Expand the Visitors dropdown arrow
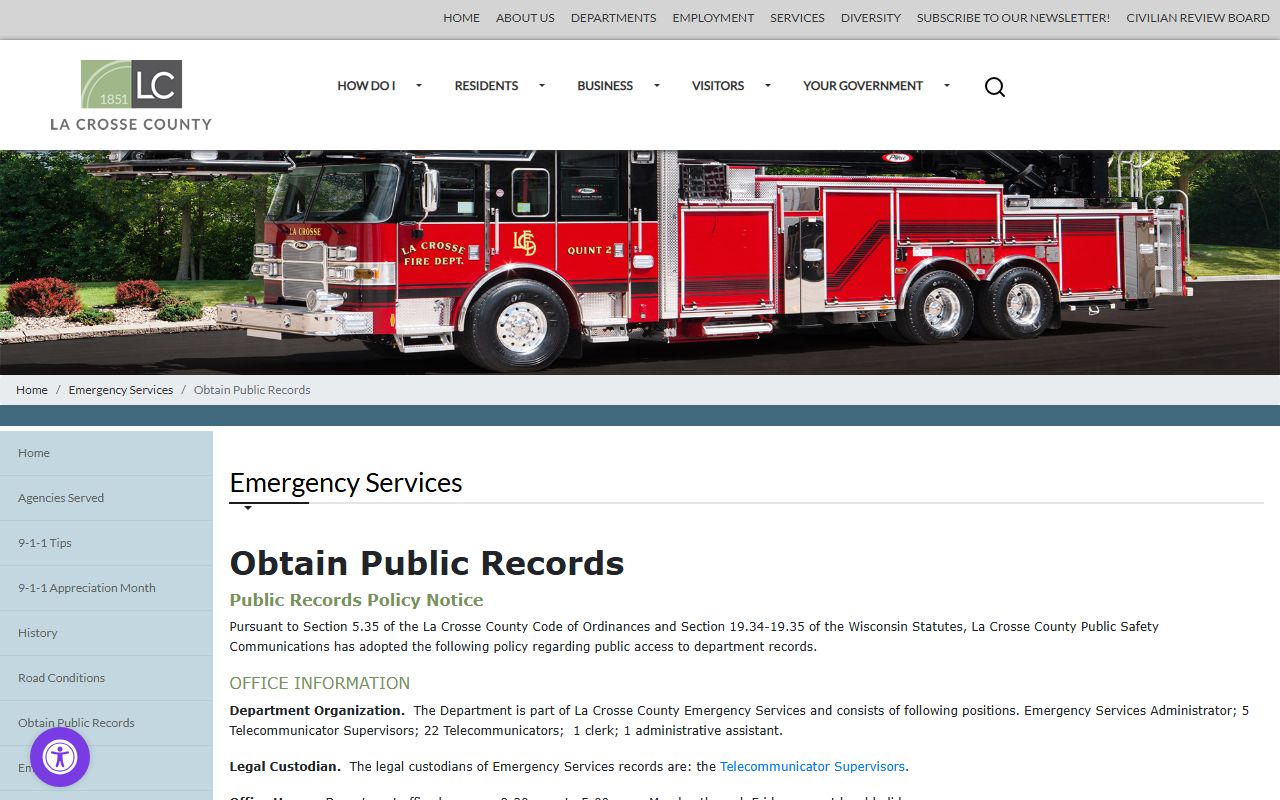1280x800 pixels. point(768,86)
